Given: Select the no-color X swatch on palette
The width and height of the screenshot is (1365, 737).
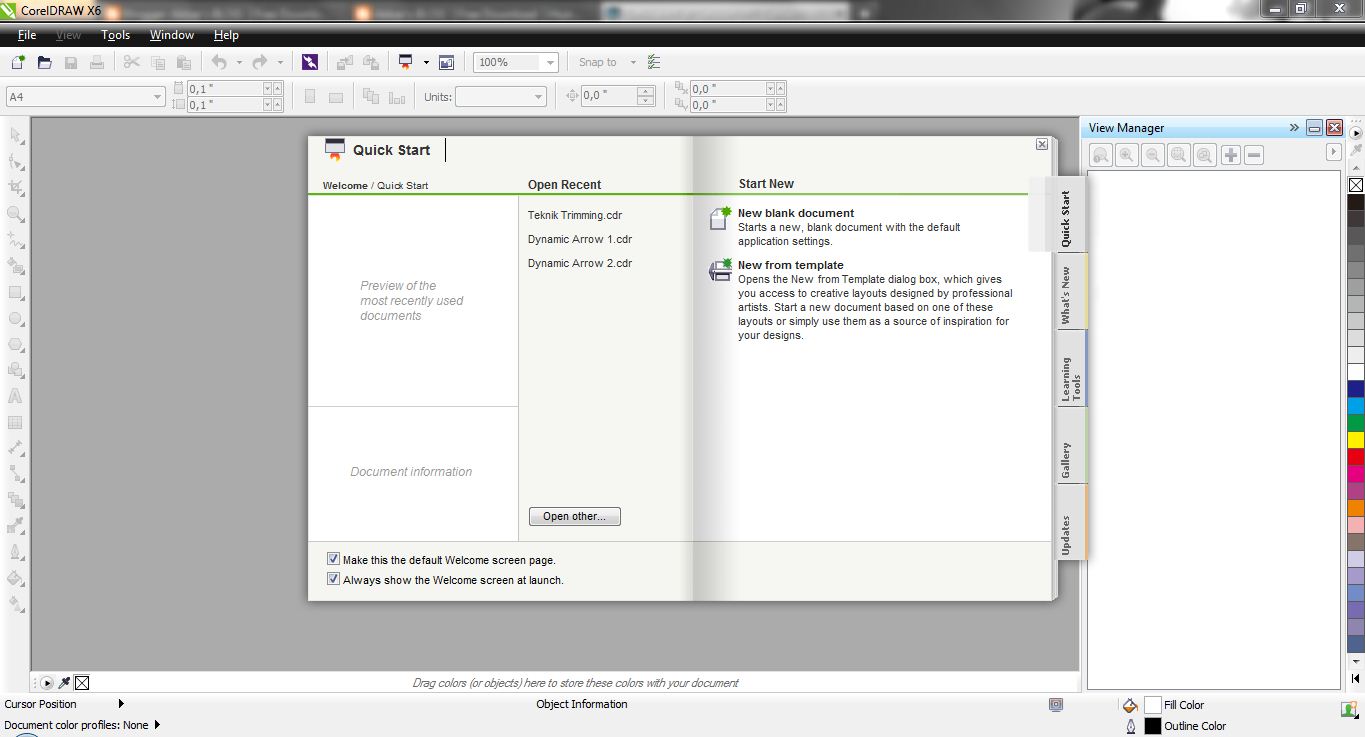Looking at the screenshot, I should (x=1356, y=185).
